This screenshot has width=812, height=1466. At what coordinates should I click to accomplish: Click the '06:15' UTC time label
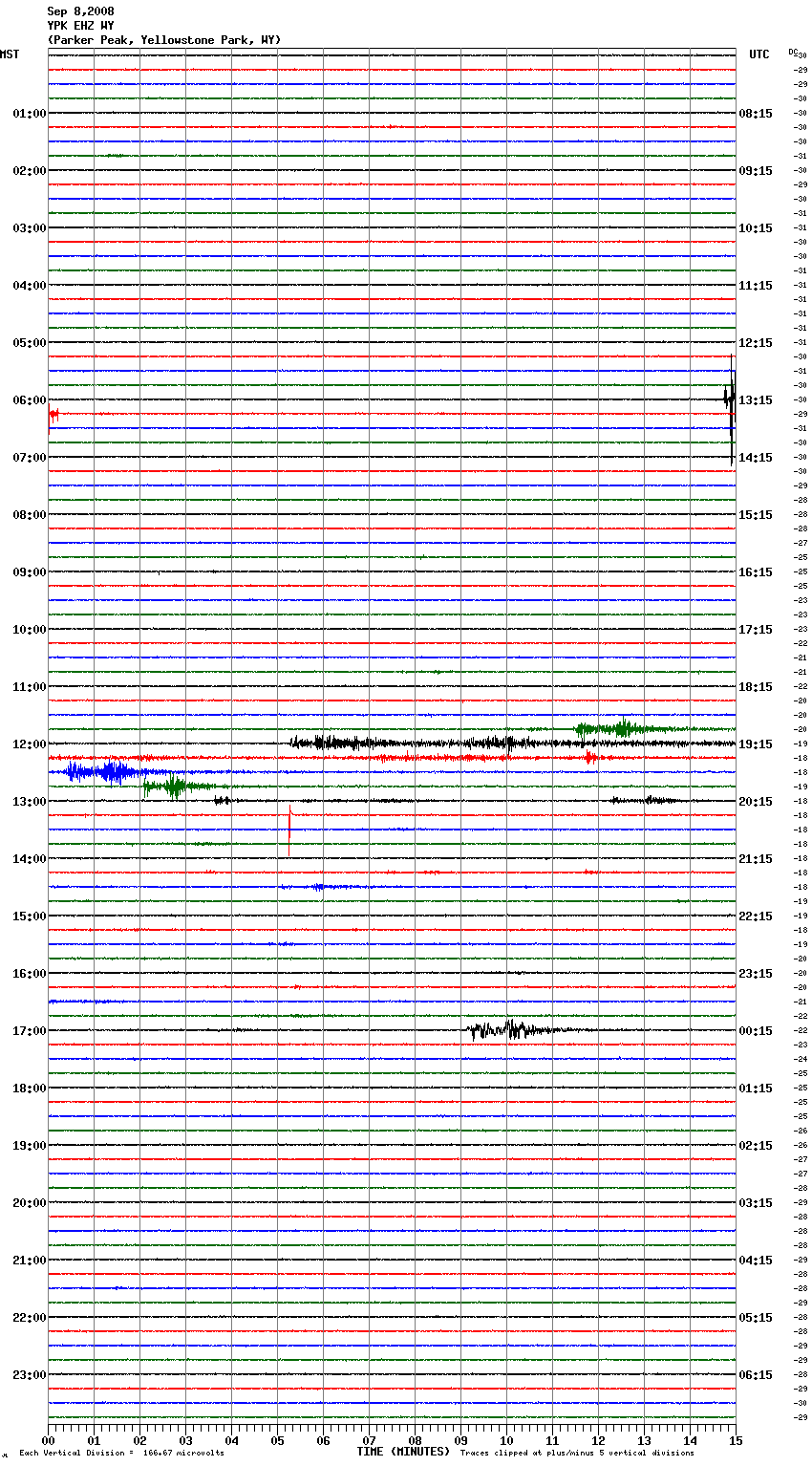(x=756, y=1375)
